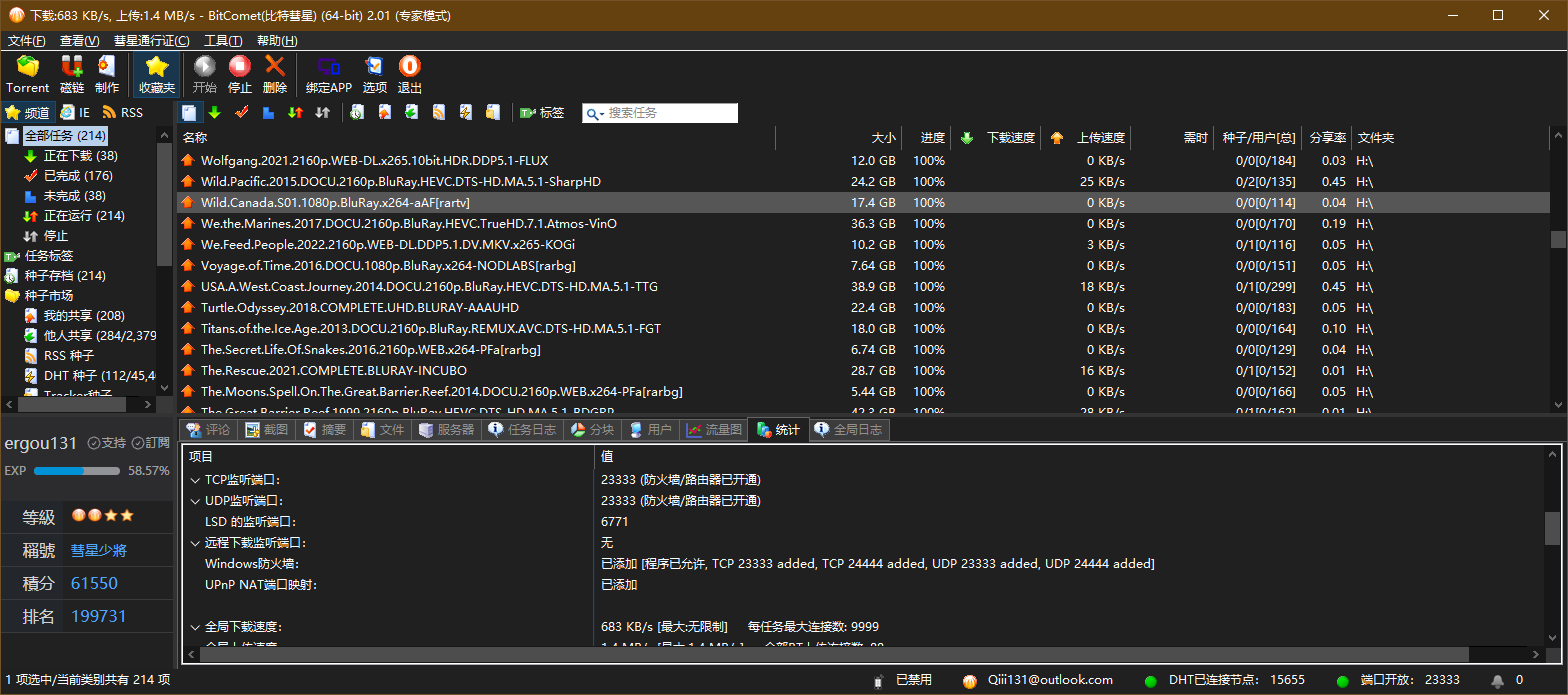The width and height of the screenshot is (1568, 695).
Task: Click the 退出 exit icon
Action: click(409, 75)
